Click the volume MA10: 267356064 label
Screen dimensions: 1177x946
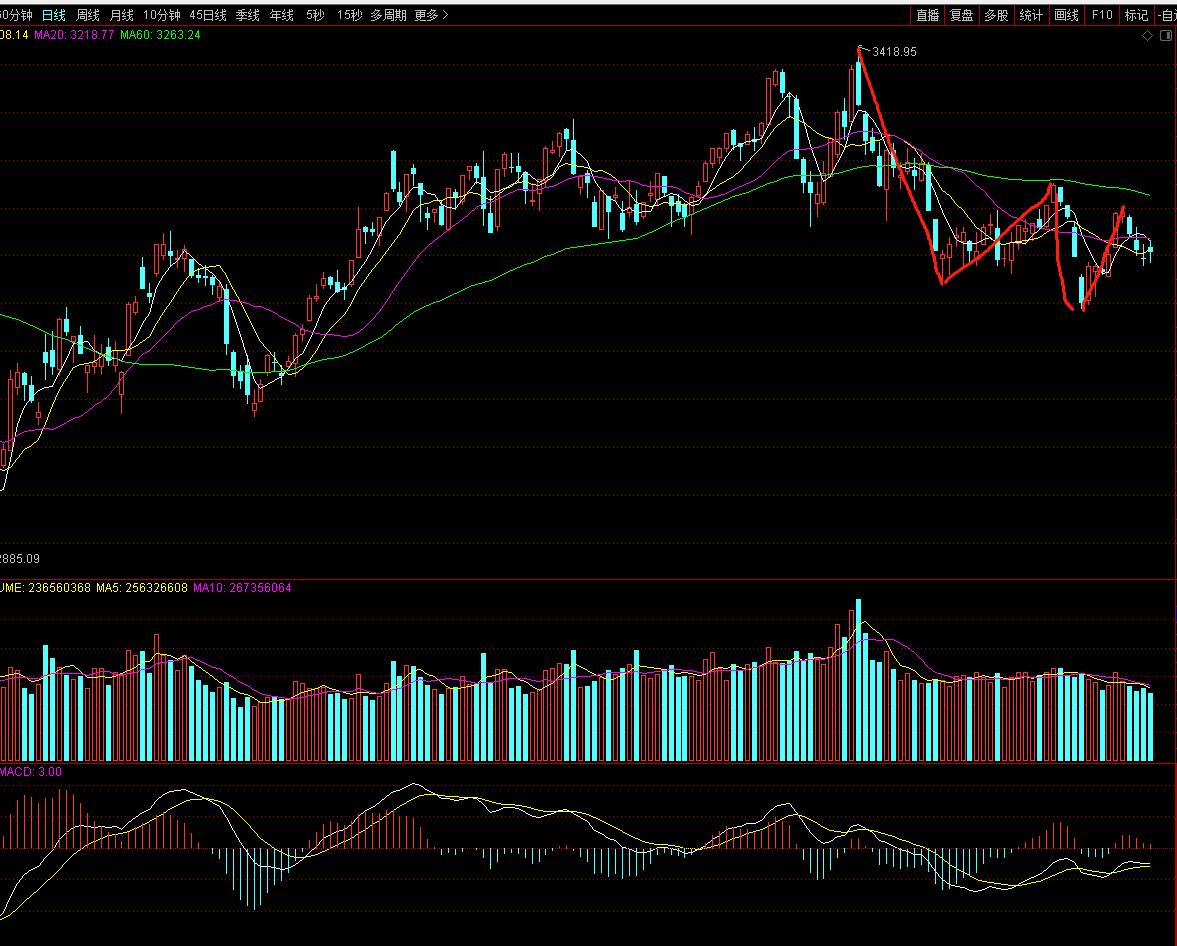[242, 588]
